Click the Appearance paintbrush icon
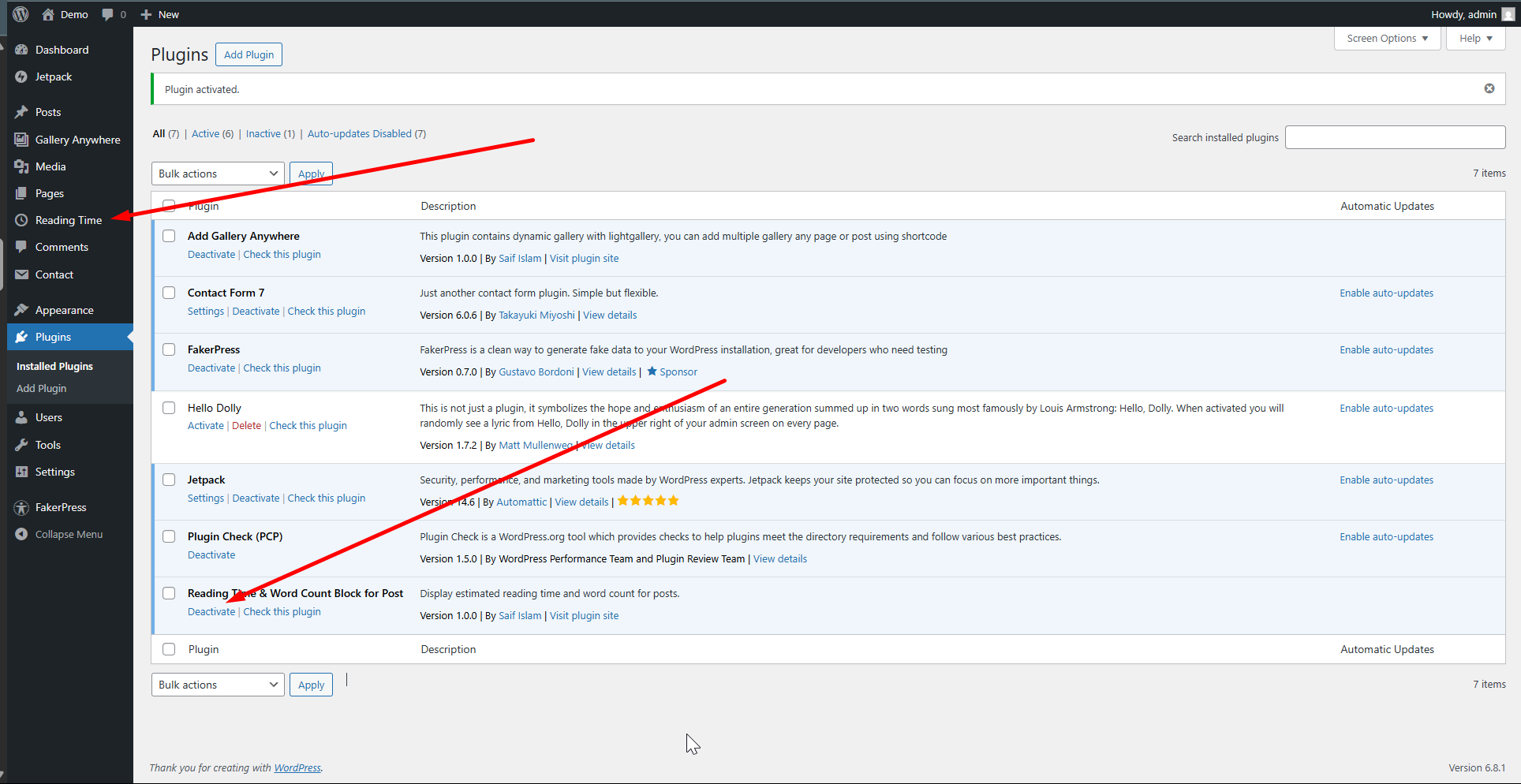 pyautogui.click(x=21, y=310)
